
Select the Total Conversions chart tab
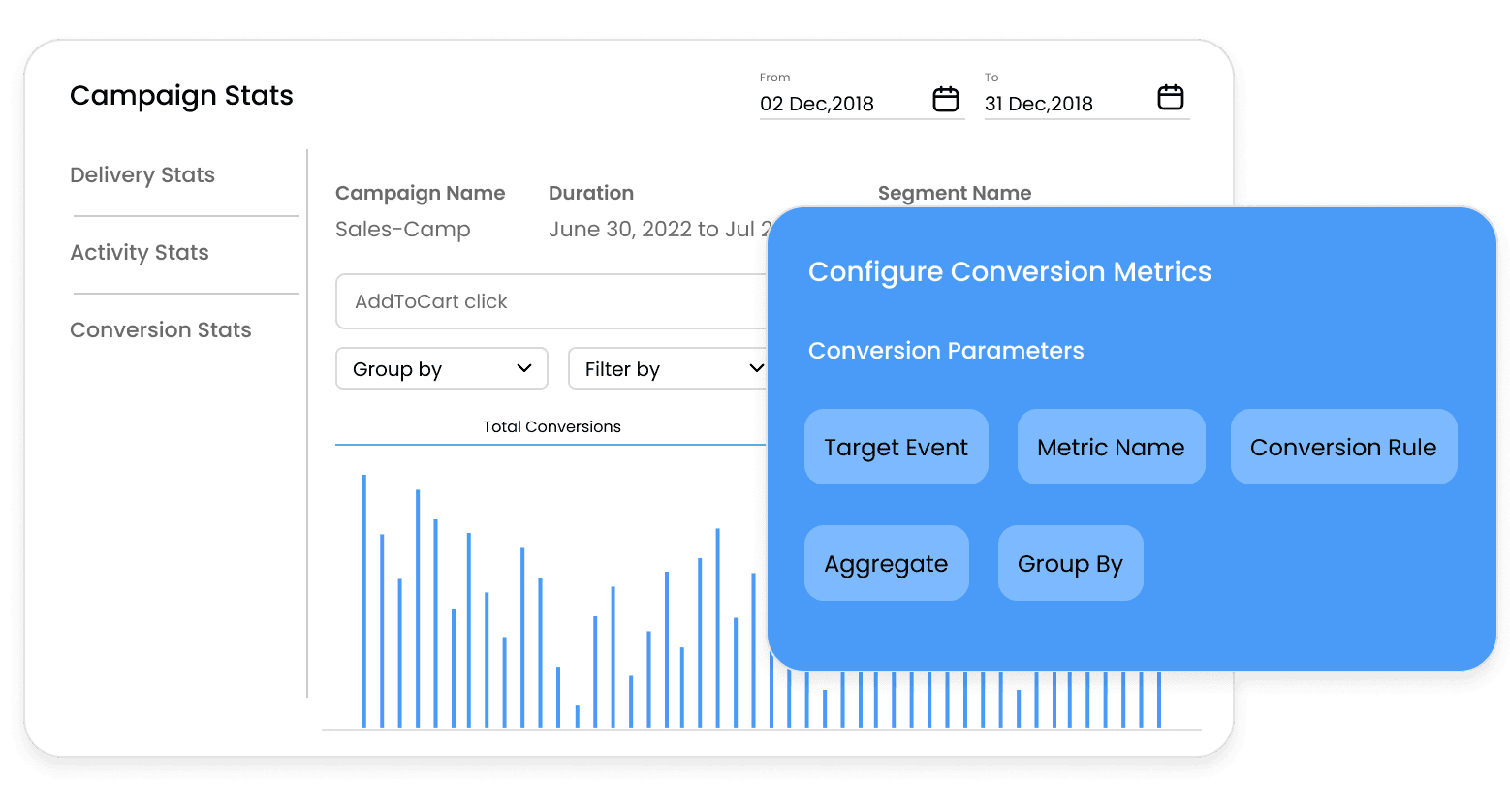[551, 427]
